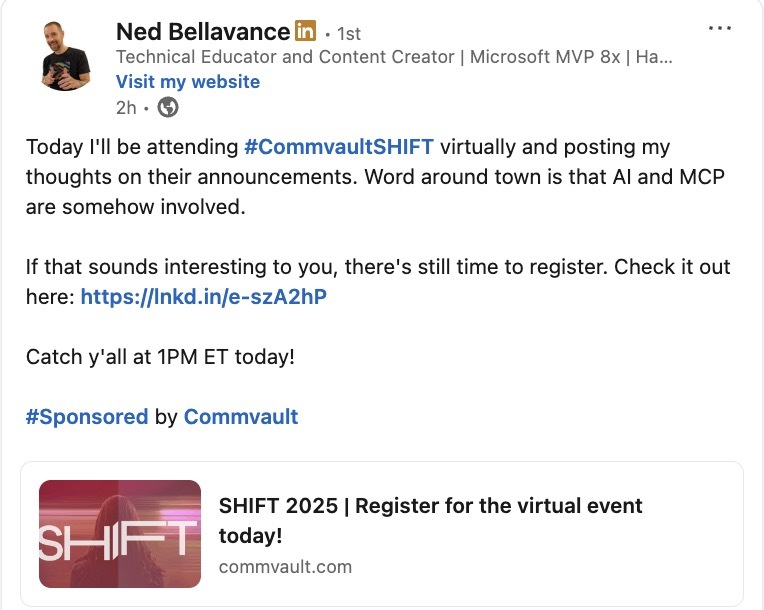Click Ned Bellavance's profile photo
The width and height of the screenshot is (764, 610).
coord(67,56)
